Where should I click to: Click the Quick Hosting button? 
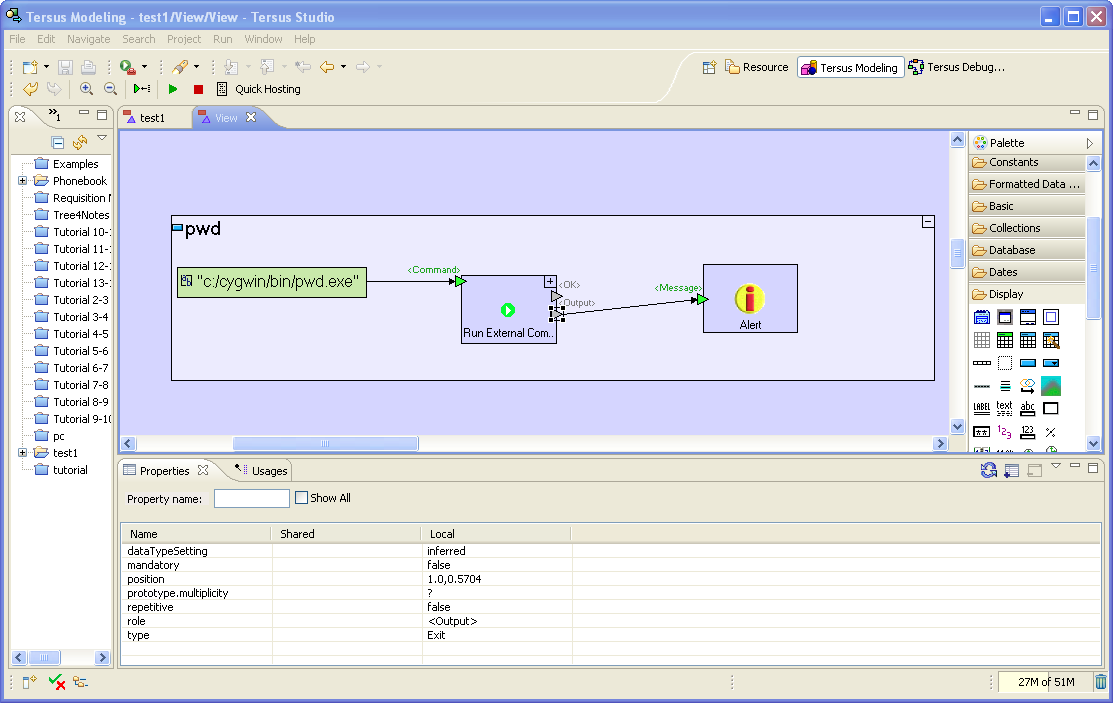[258, 89]
